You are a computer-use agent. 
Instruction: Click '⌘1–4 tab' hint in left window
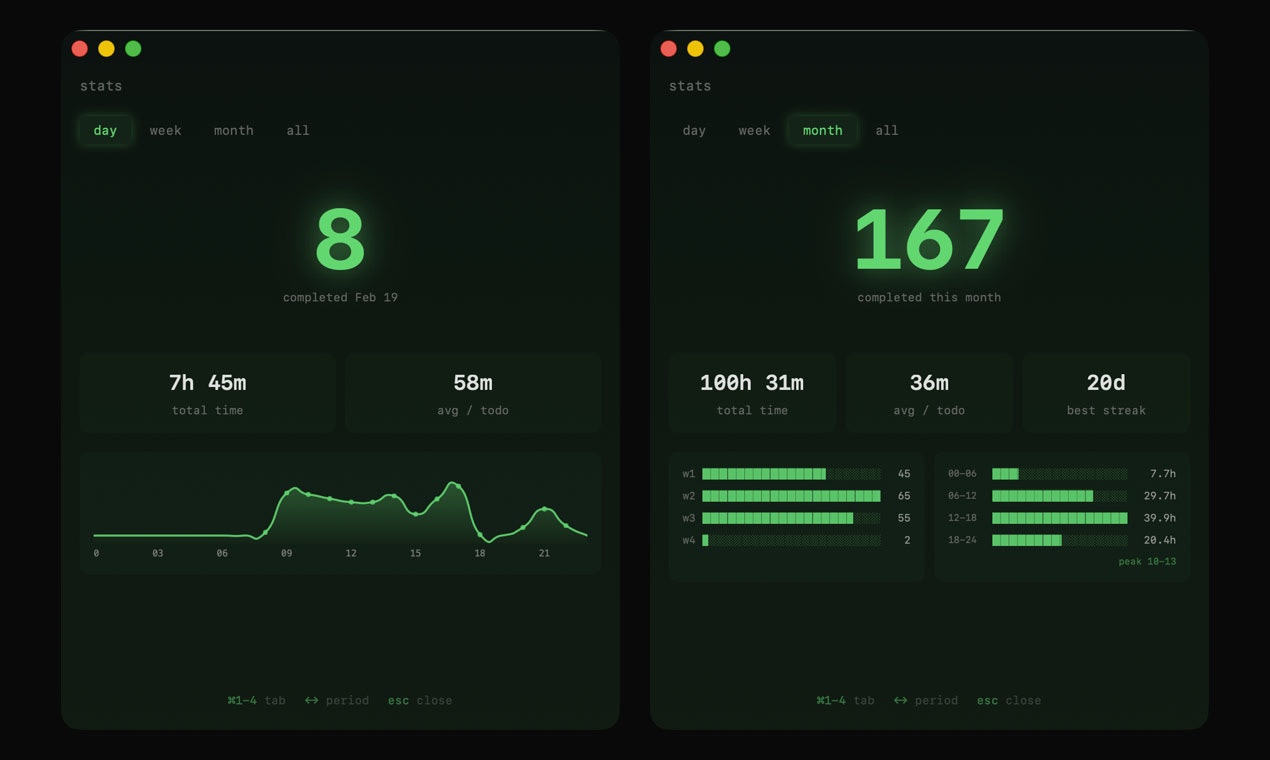tap(257, 700)
